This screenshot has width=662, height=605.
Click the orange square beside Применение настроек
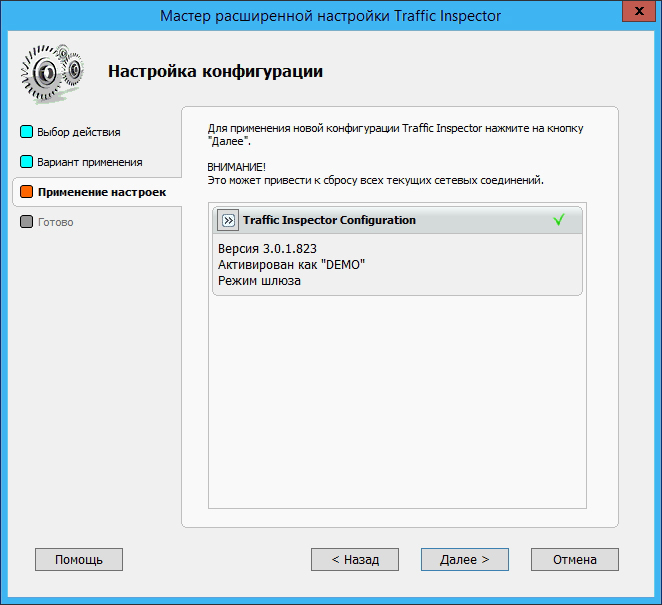coord(27,192)
